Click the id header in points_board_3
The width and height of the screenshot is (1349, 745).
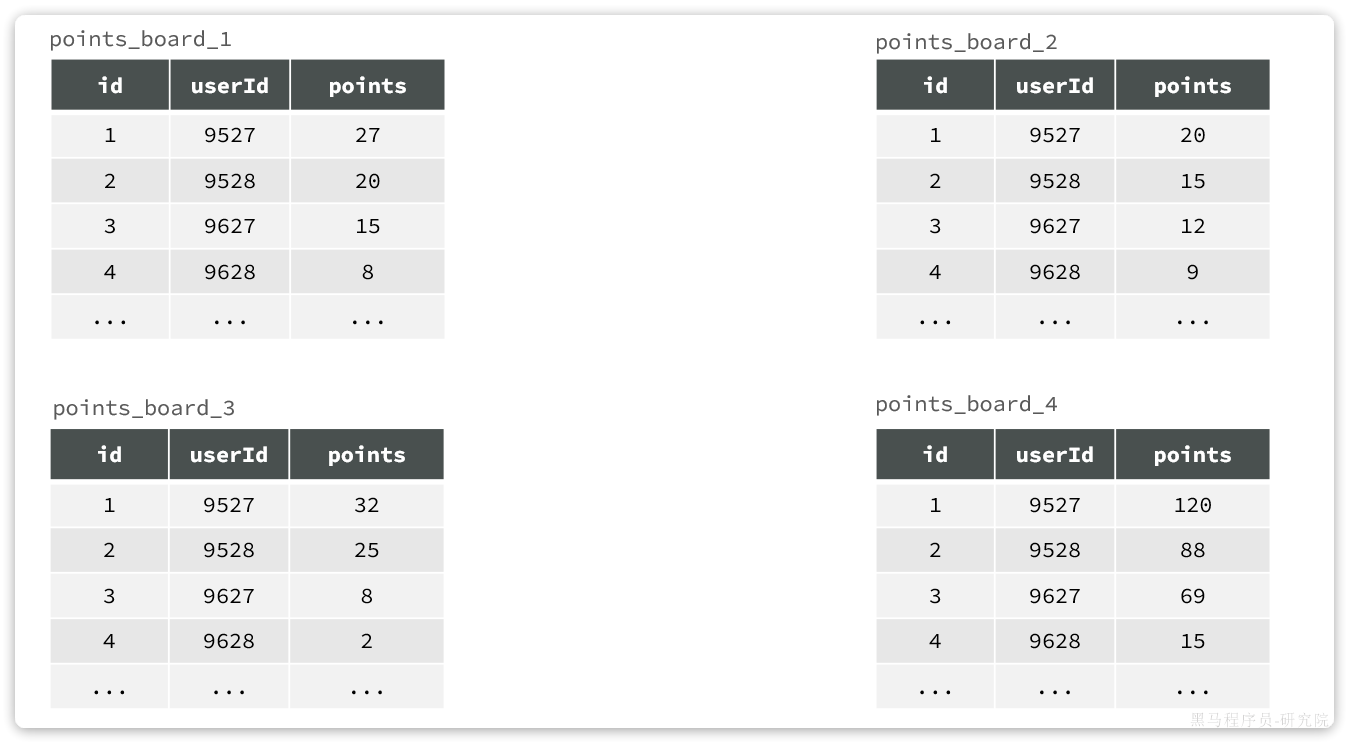click(109, 454)
